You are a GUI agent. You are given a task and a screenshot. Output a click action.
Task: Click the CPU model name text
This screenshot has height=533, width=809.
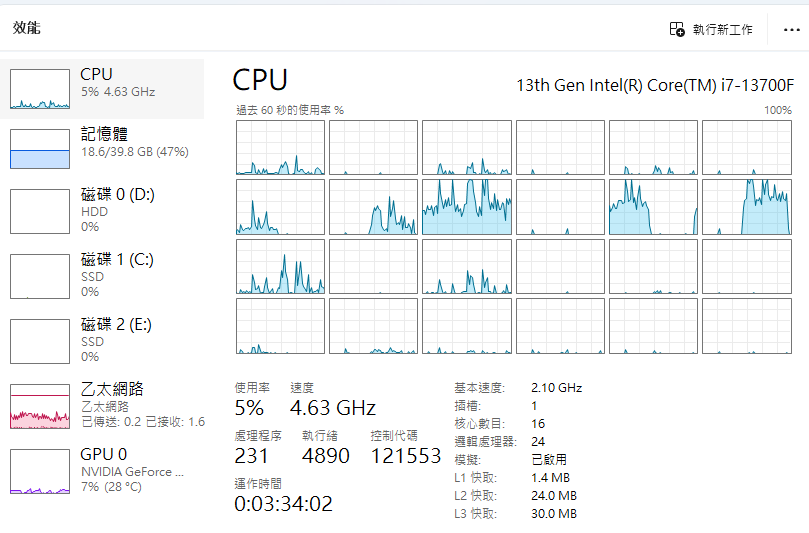[x=655, y=84]
